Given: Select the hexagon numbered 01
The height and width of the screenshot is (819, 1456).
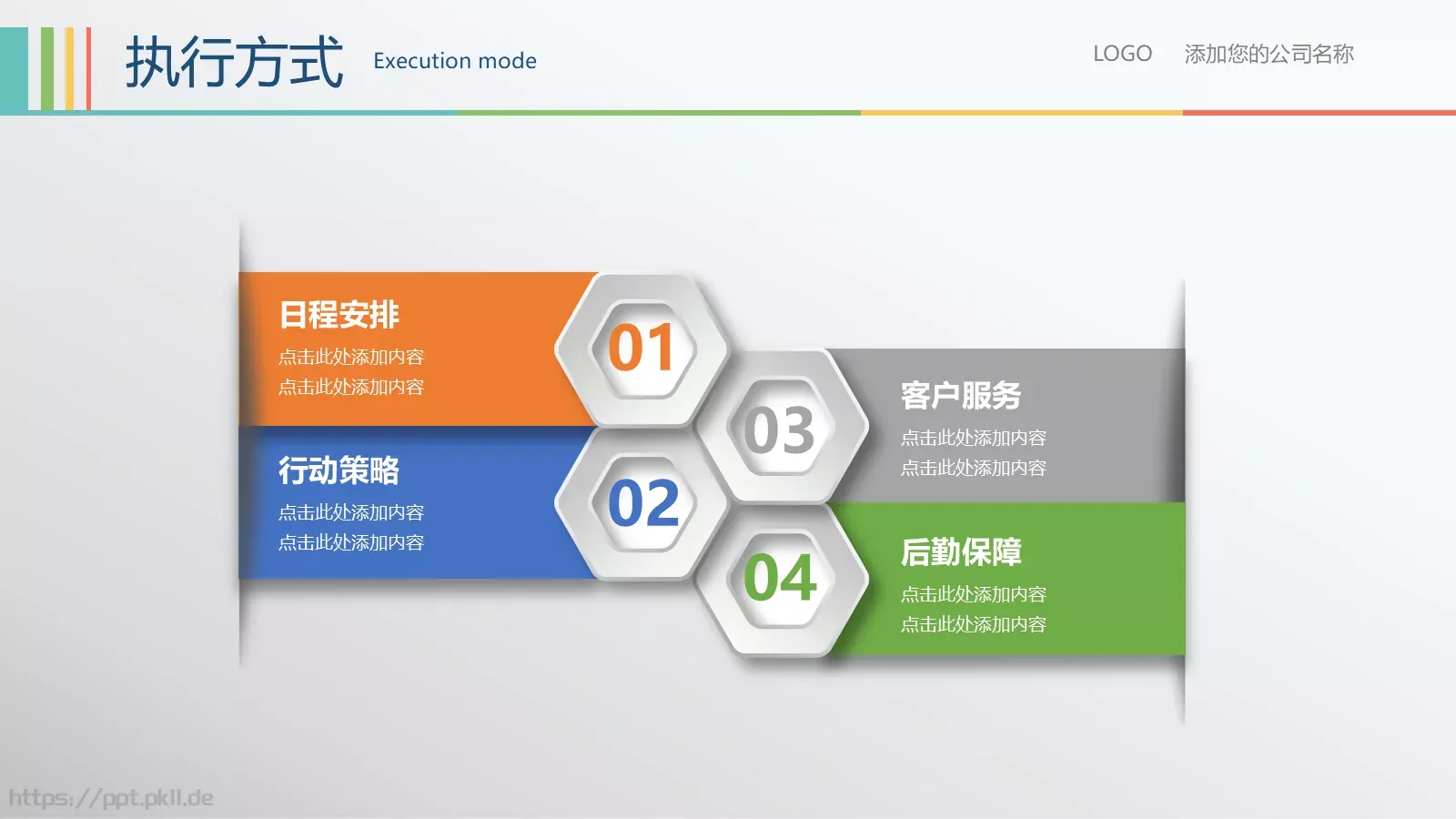Looking at the screenshot, I should point(642,349).
